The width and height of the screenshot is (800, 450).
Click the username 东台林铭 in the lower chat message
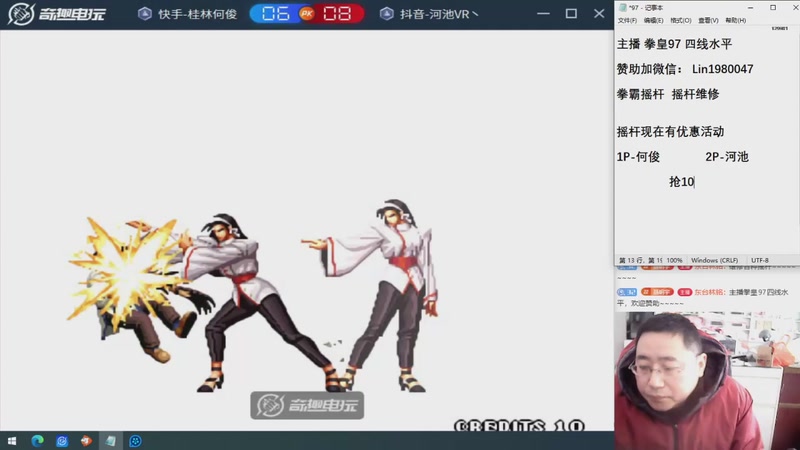pos(709,292)
